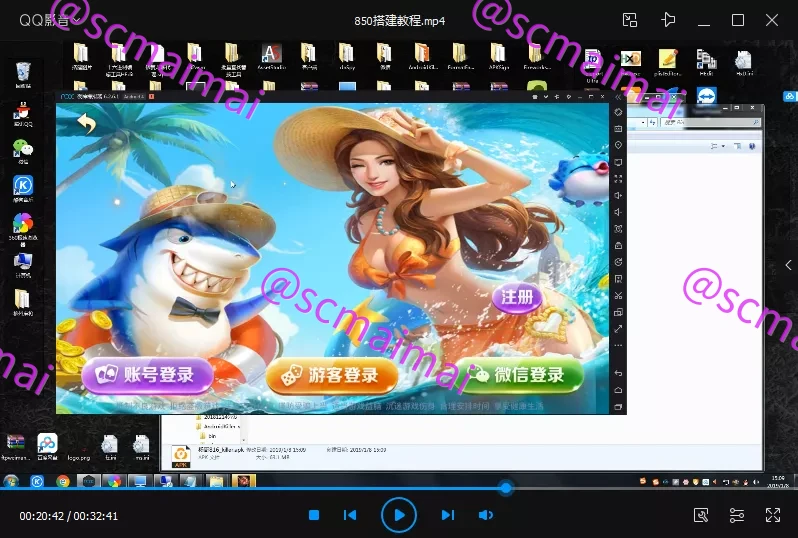Select the bin folder in Explorer tree
Viewport: 798px width, 538px height.
click(209, 436)
